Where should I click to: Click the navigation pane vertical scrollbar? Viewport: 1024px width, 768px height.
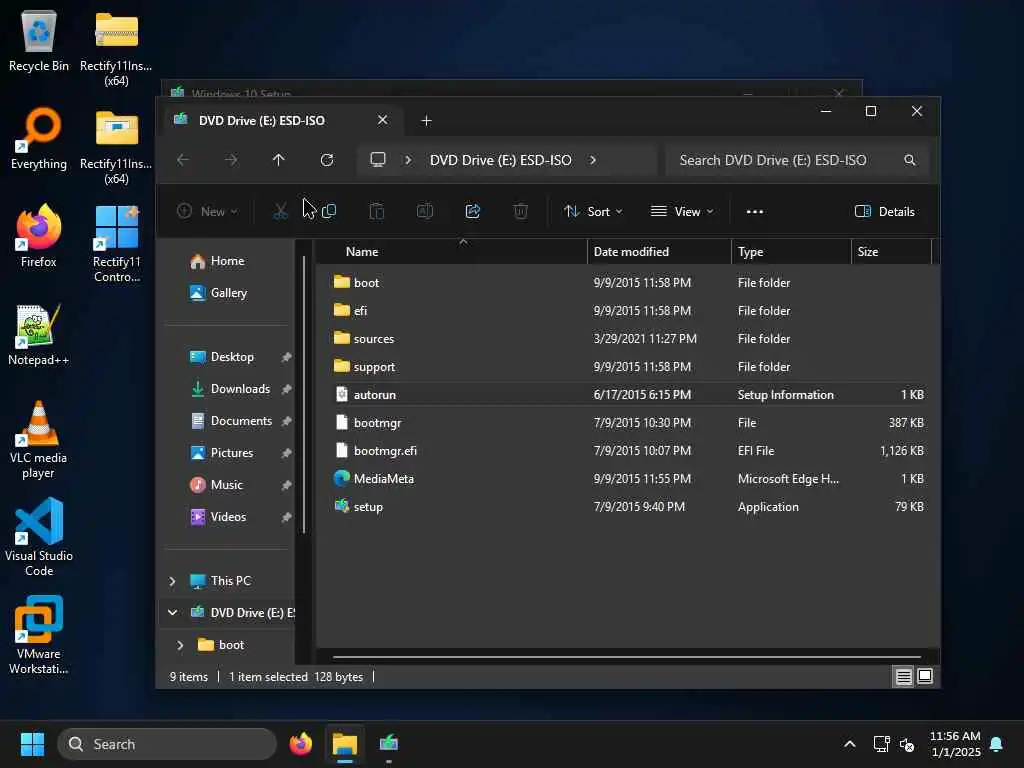[x=304, y=394]
